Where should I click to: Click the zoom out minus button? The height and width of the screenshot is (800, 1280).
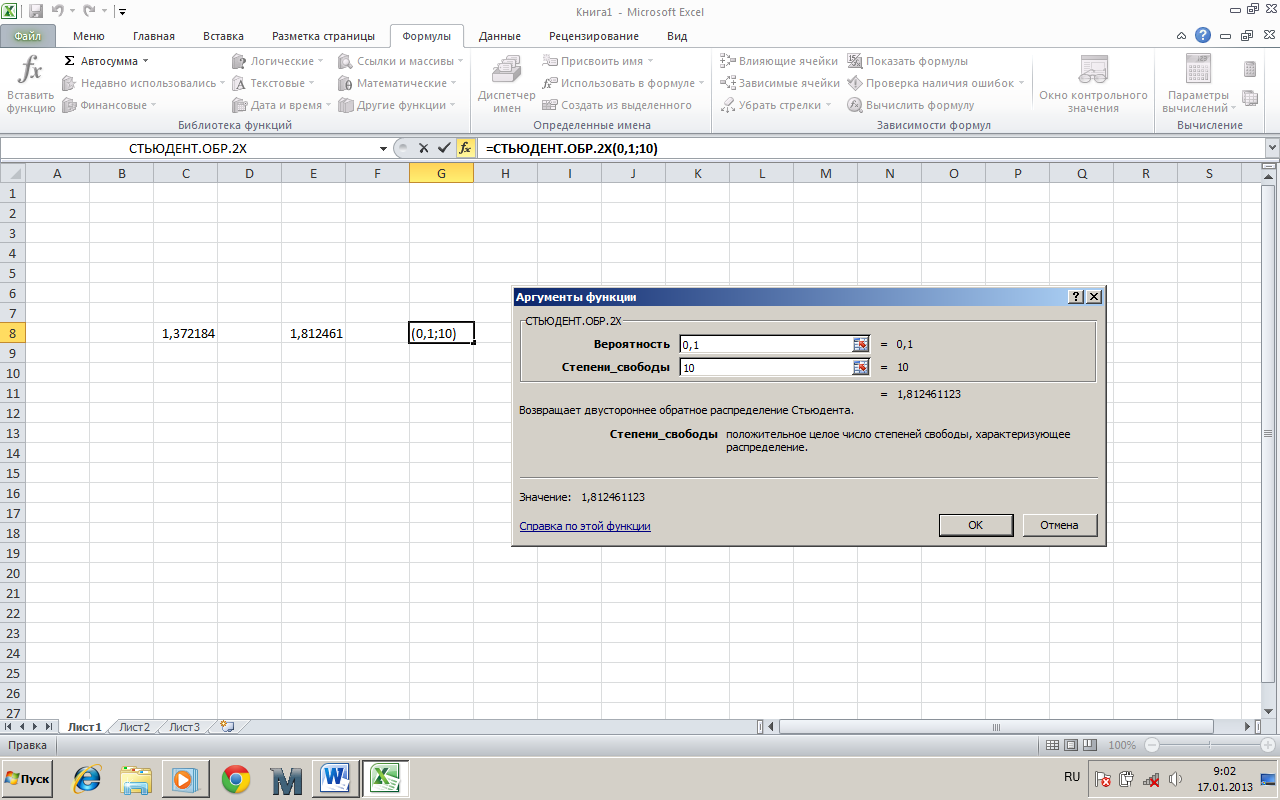coord(1152,746)
